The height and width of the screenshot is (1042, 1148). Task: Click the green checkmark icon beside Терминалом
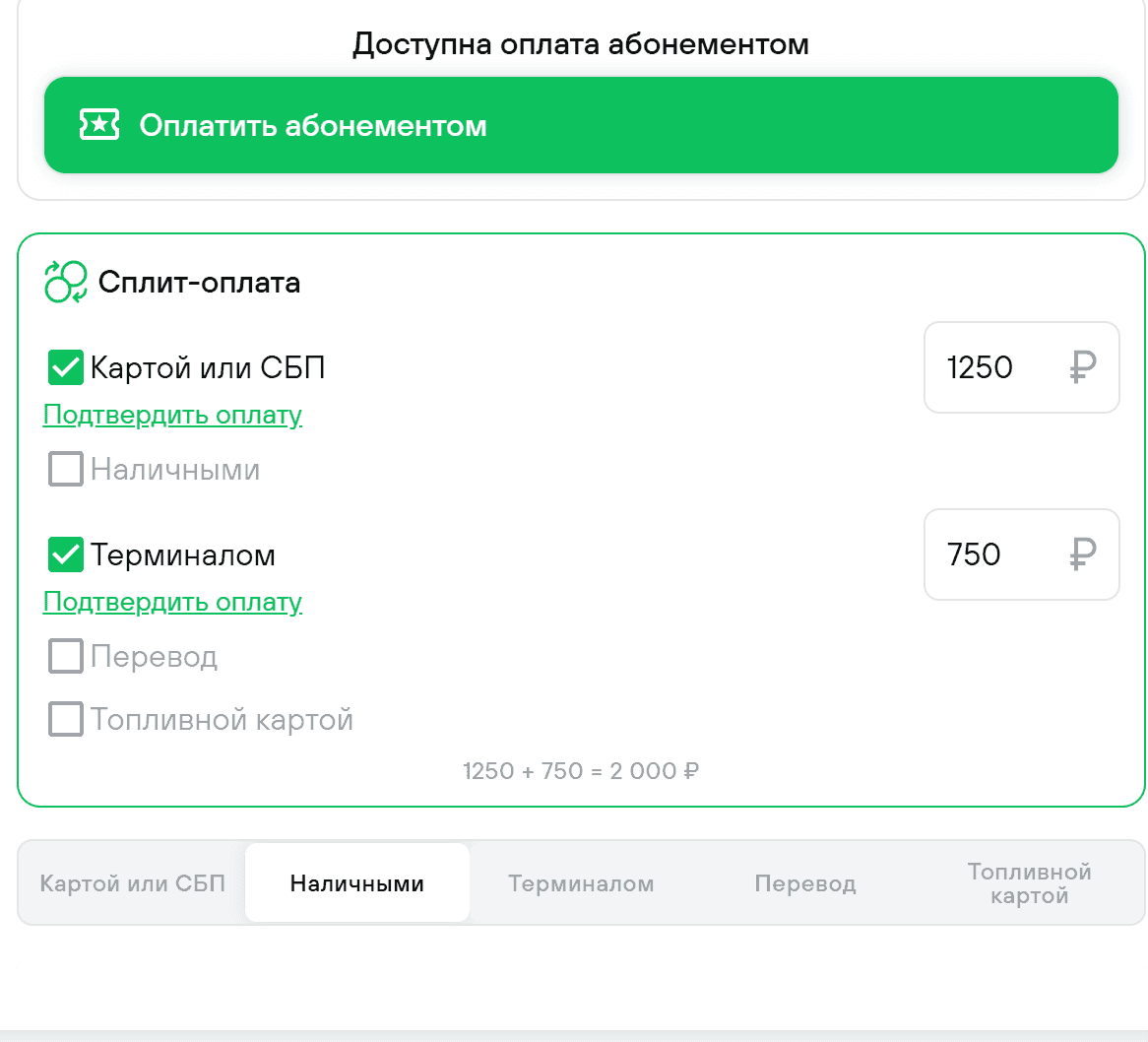coord(65,554)
